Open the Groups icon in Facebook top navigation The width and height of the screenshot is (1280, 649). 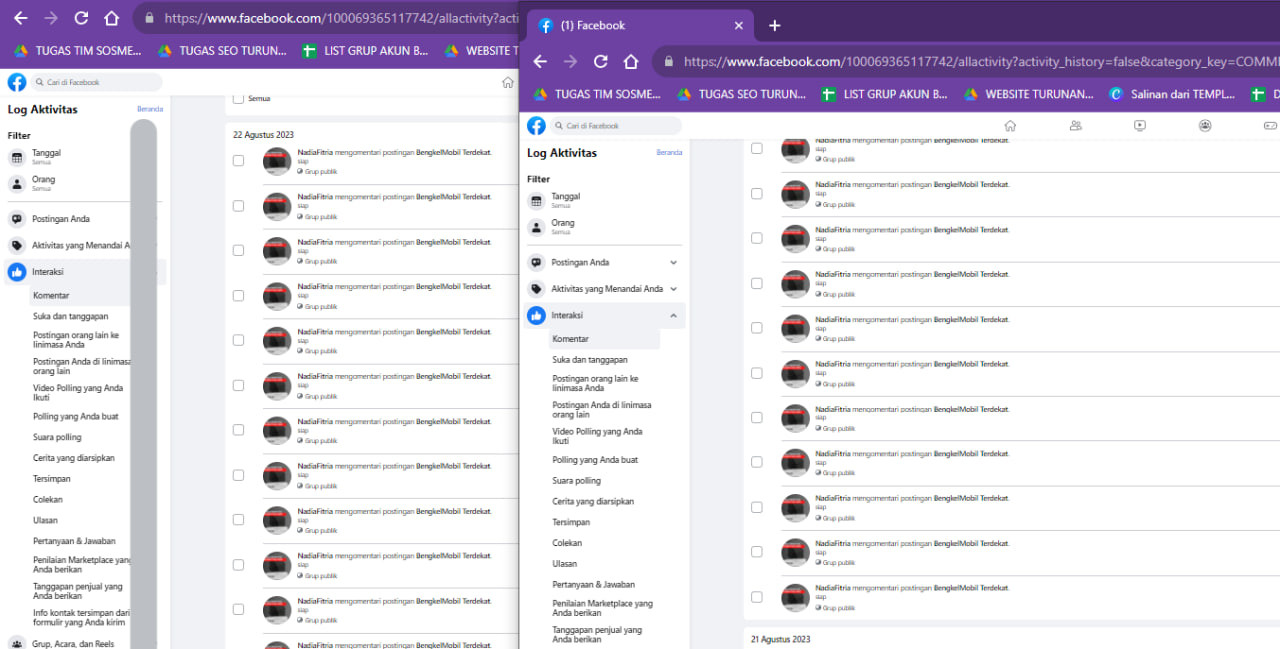pyautogui.click(x=1205, y=126)
